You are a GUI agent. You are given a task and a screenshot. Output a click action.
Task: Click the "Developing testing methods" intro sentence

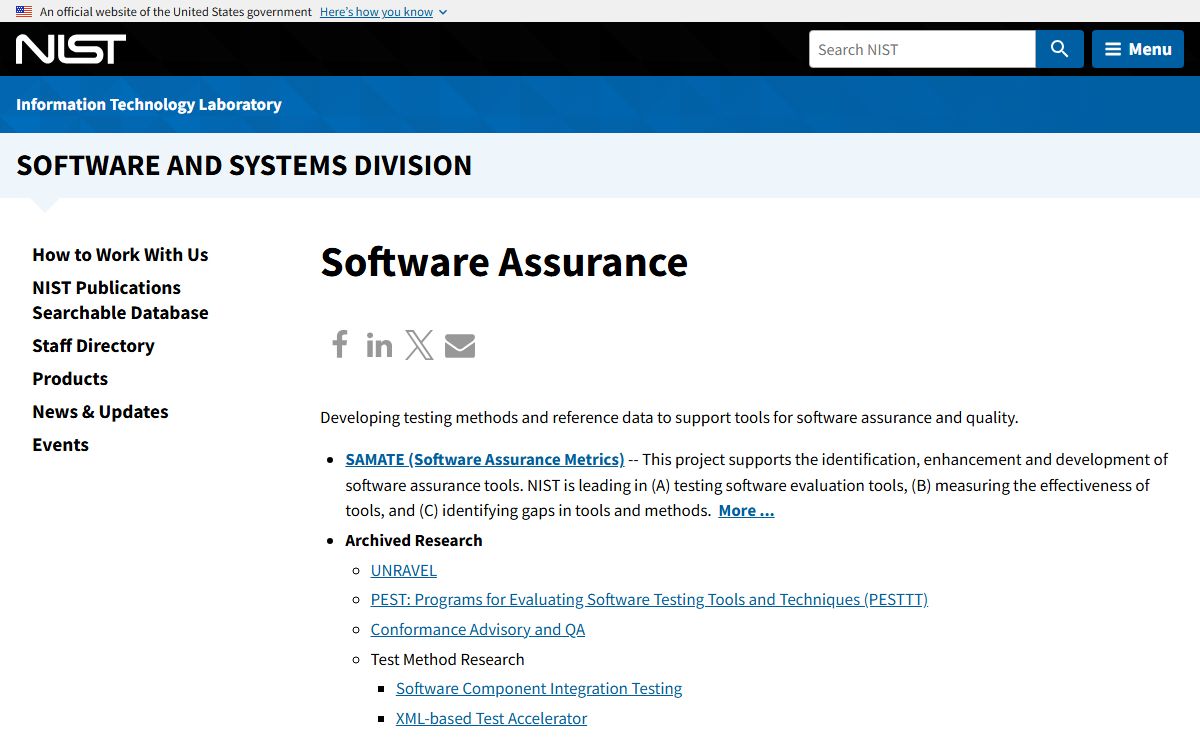point(669,417)
